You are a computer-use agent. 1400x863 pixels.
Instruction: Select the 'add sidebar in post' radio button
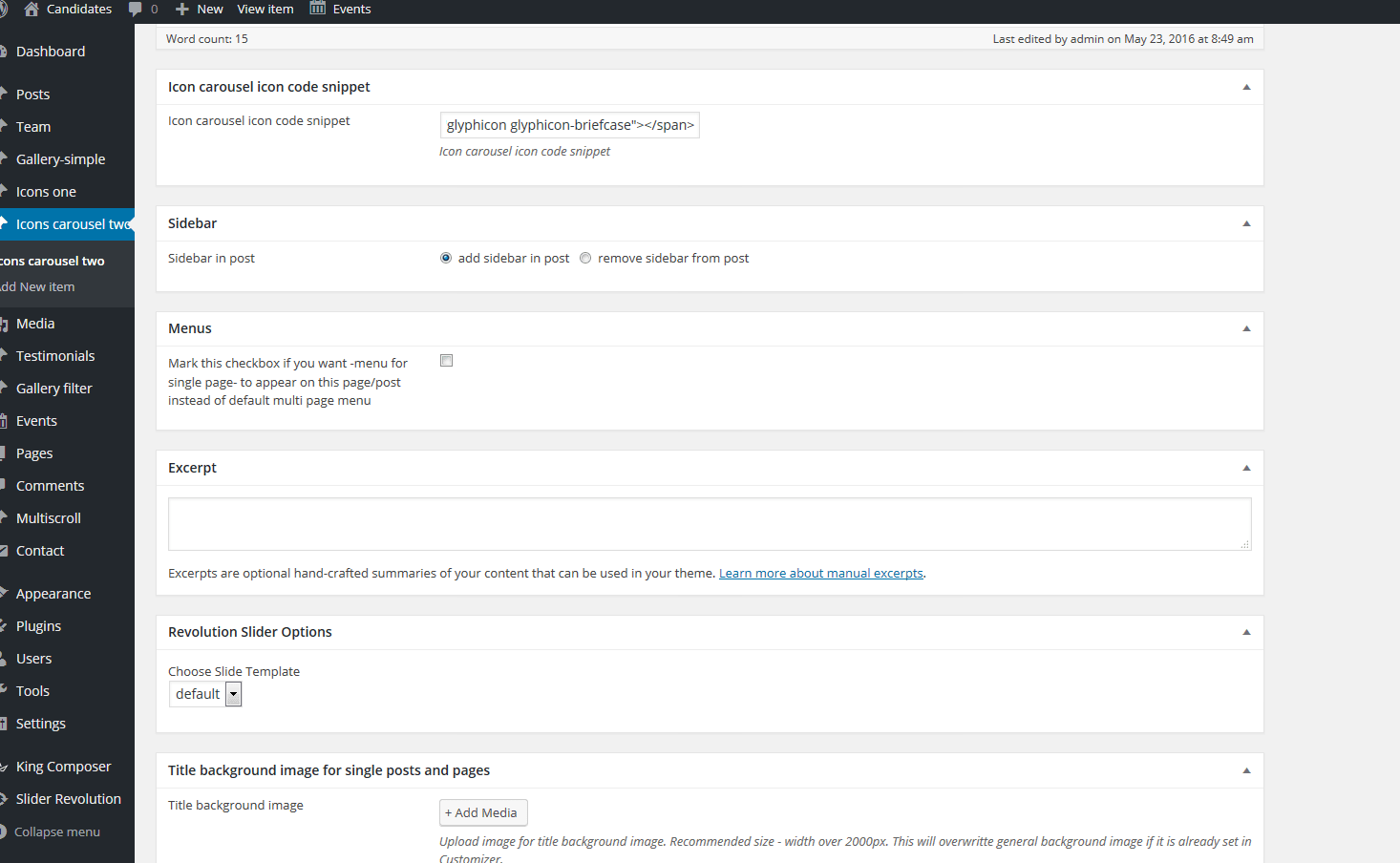coord(446,258)
